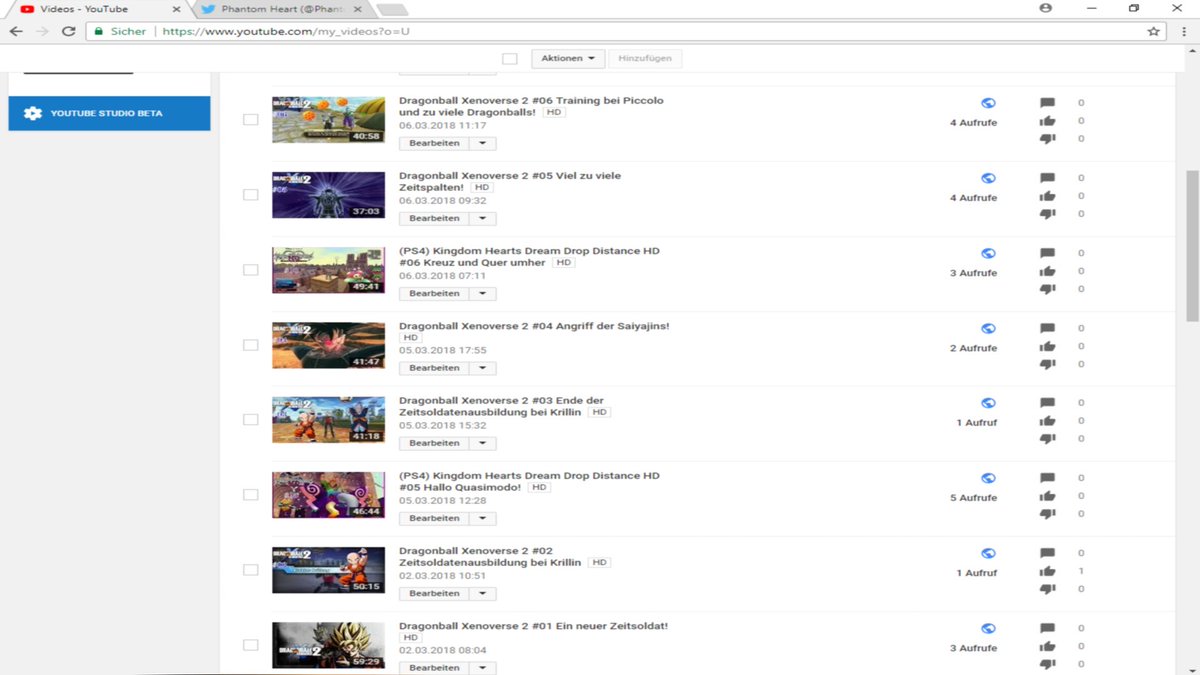This screenshot has height=675, width=1200.
Task: Expand Bearbeiten arrow for Xenoverse 2 #04
Action: [483, 368]
